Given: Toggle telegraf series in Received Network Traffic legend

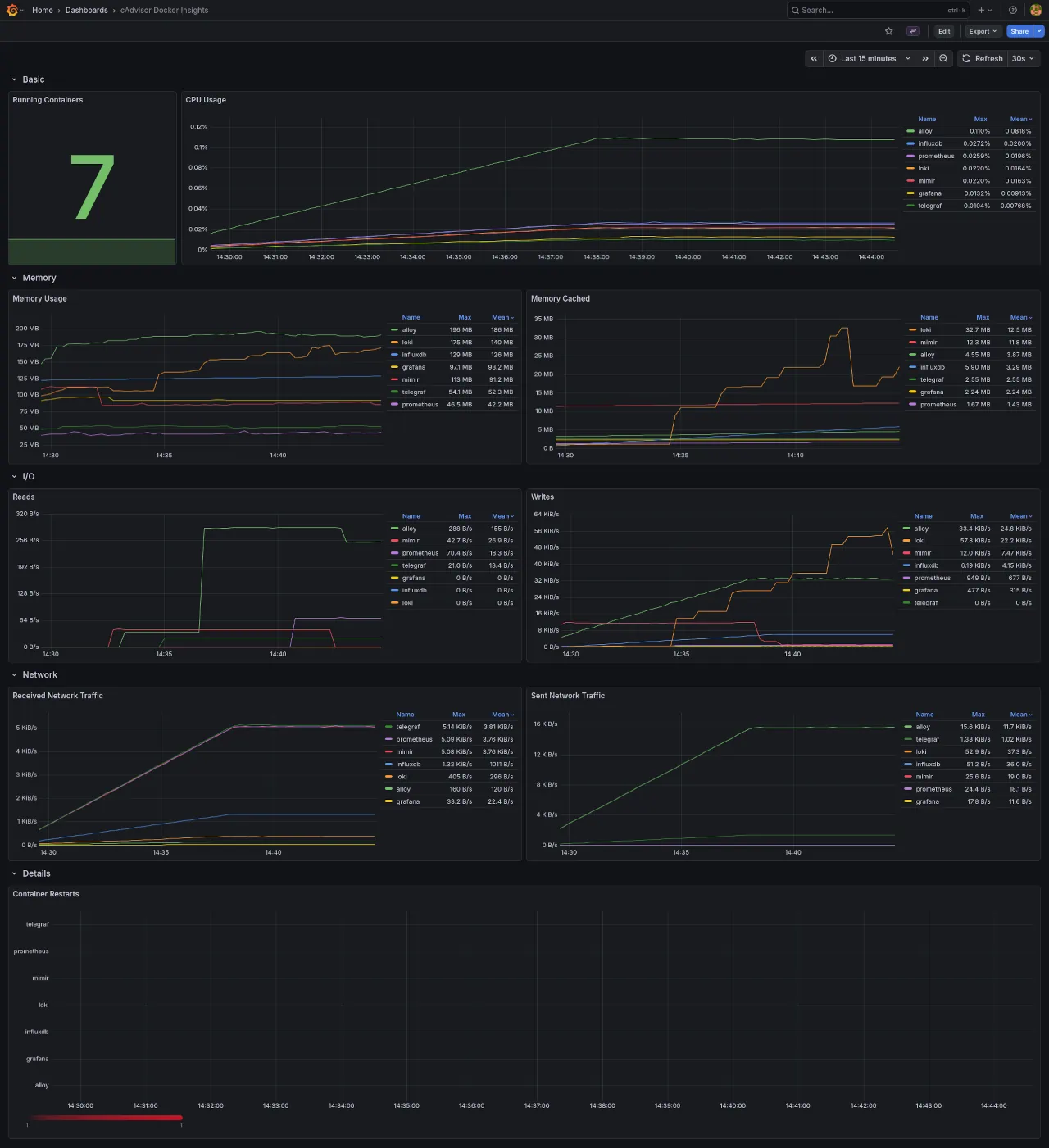Looking at the screenshot, I should click(407, 727).
